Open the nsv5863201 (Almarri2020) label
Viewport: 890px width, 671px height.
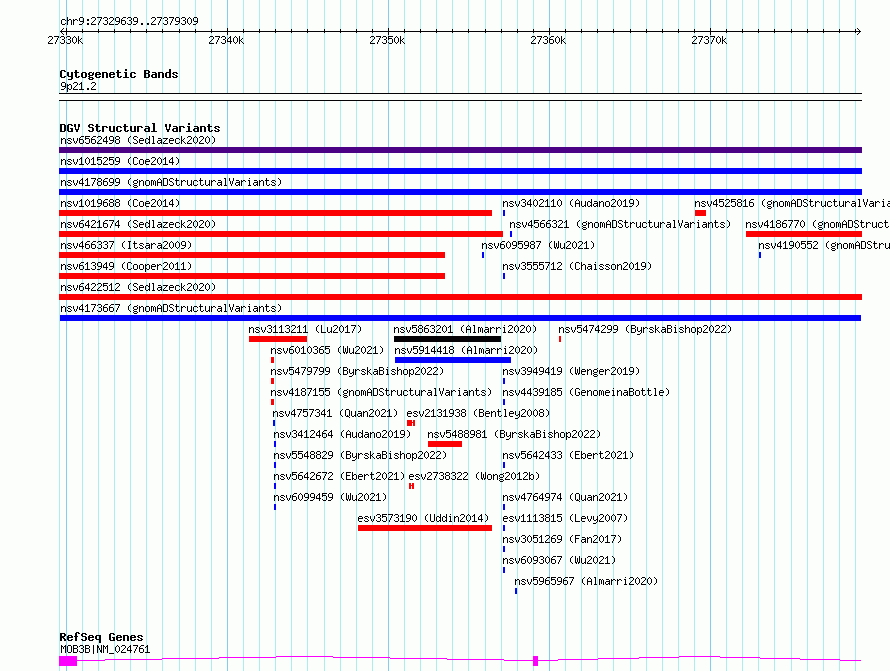pos(465,329)
